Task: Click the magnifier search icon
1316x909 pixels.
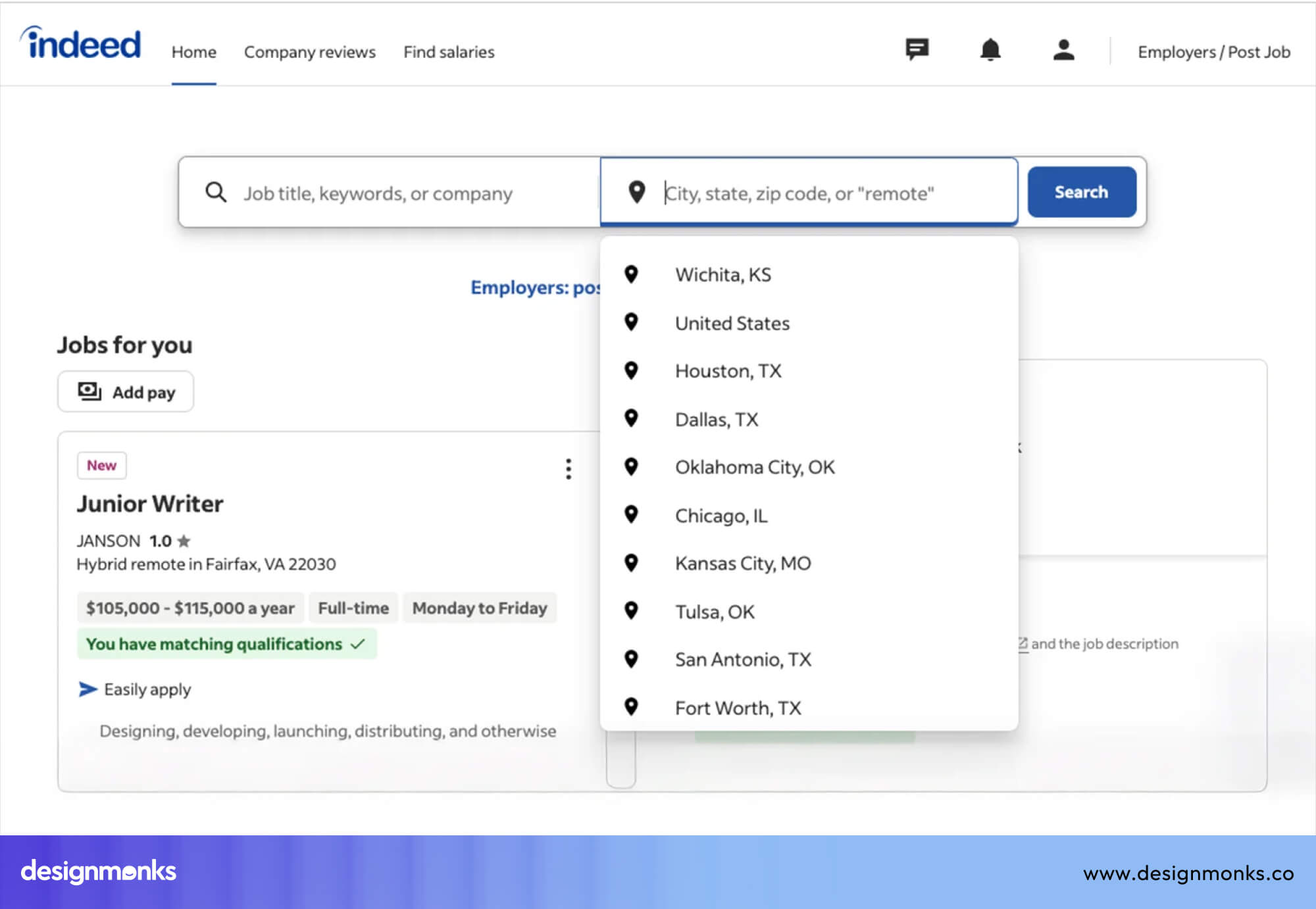Action: pos(216,192)
